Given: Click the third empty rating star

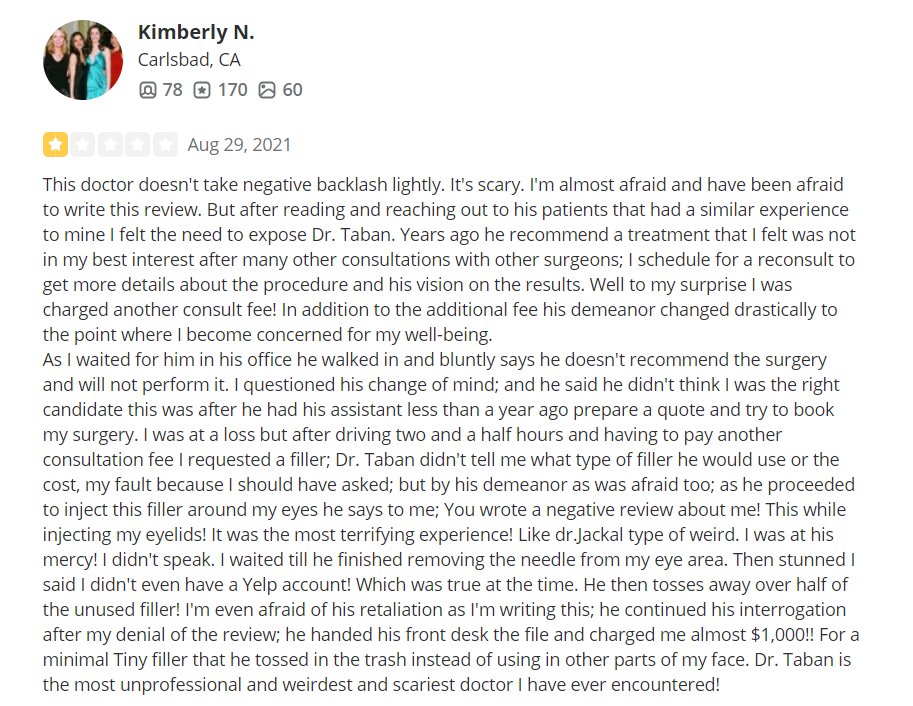Looking at the screenshot, I should 110,144.
